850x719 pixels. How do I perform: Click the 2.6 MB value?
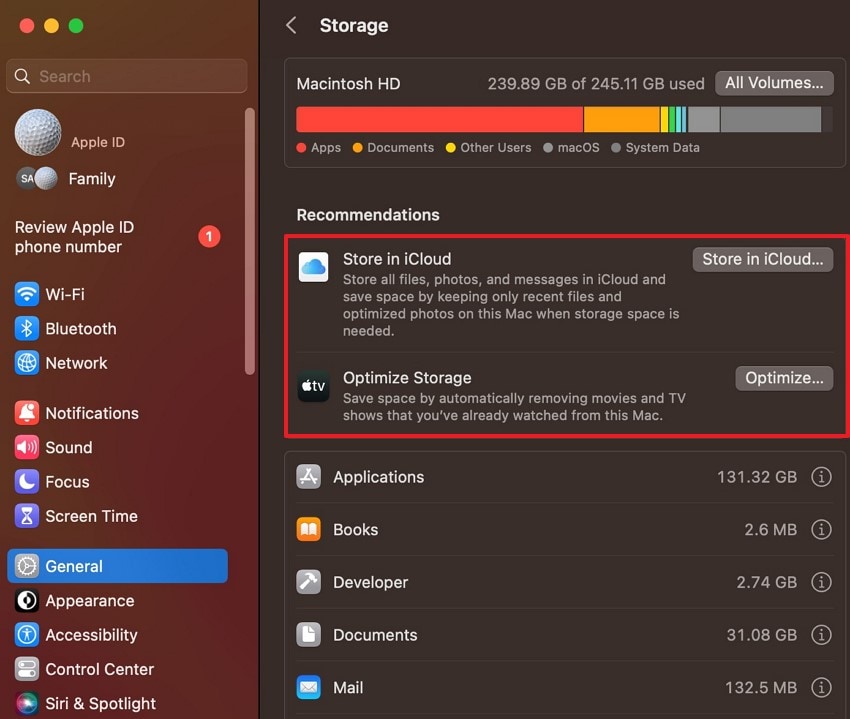click(770, 529)
